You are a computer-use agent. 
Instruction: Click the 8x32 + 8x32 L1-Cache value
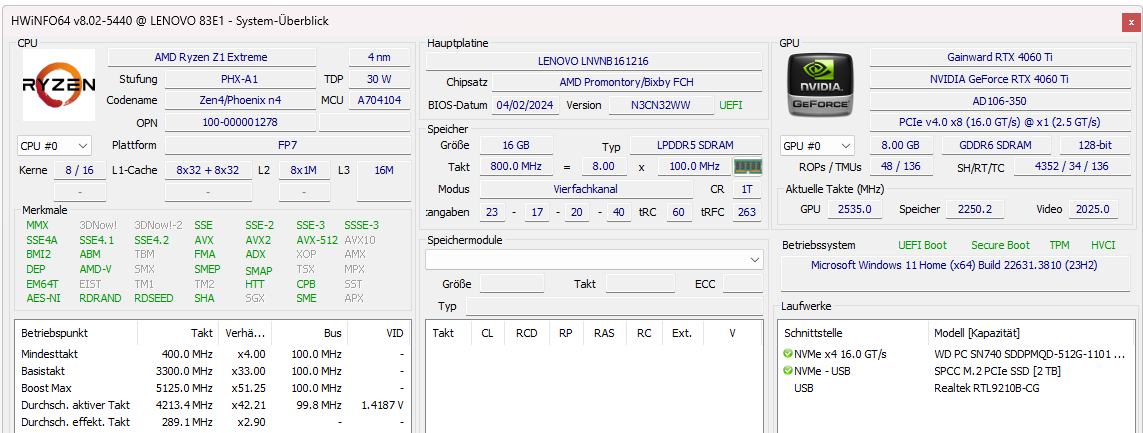208,170
